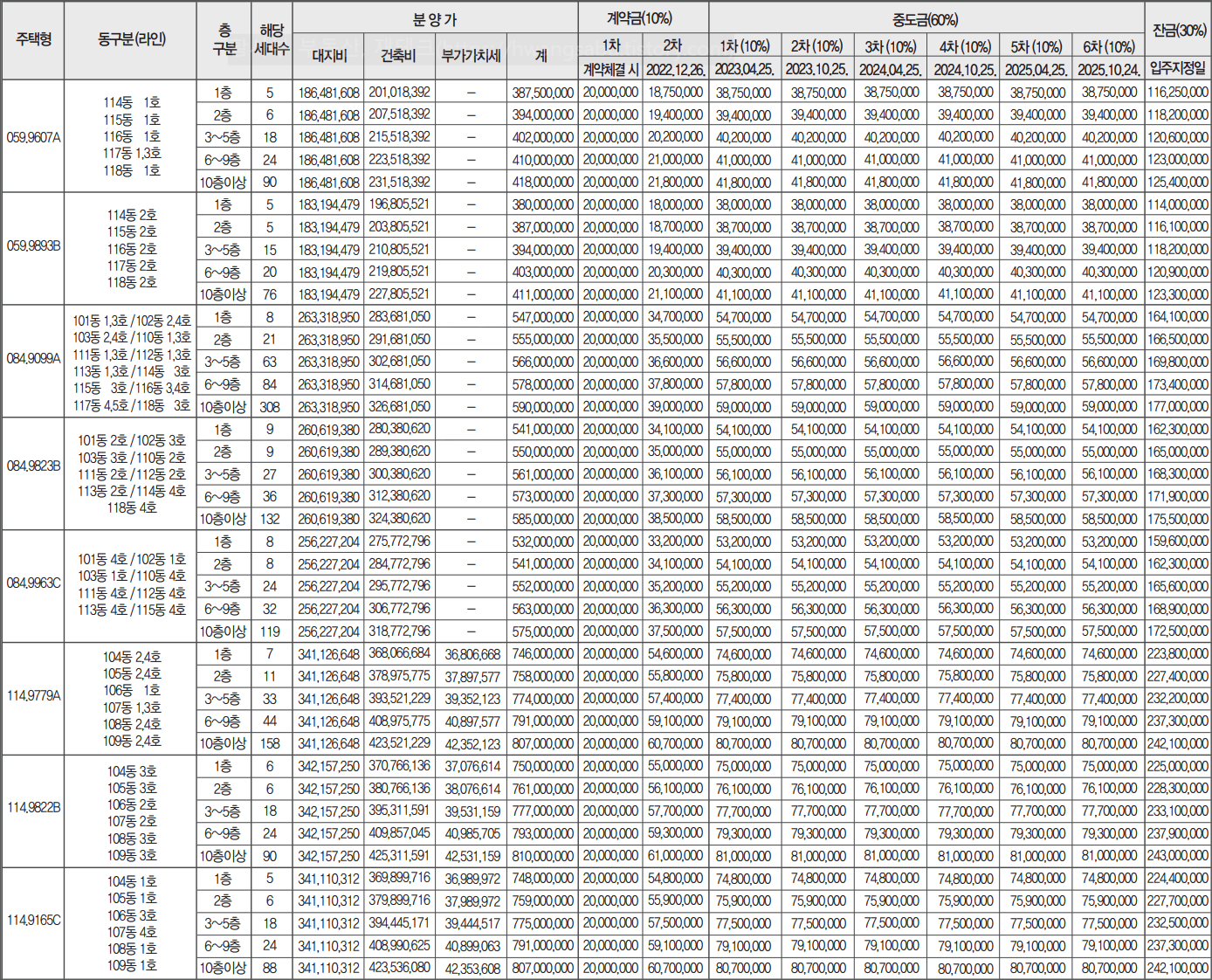Select housing type 114.9779A
The width and height of the screenshot is (1212, 980).
33,696
